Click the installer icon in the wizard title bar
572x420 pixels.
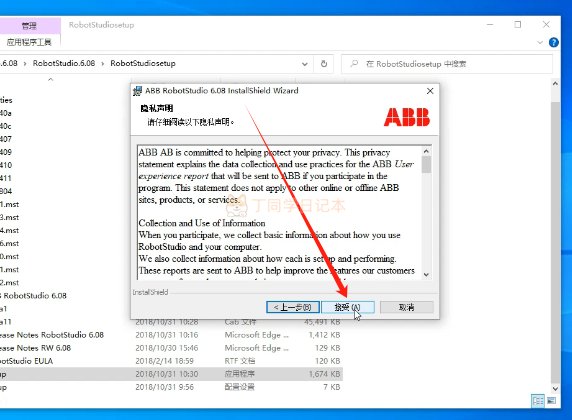click(x=138, y=91)
